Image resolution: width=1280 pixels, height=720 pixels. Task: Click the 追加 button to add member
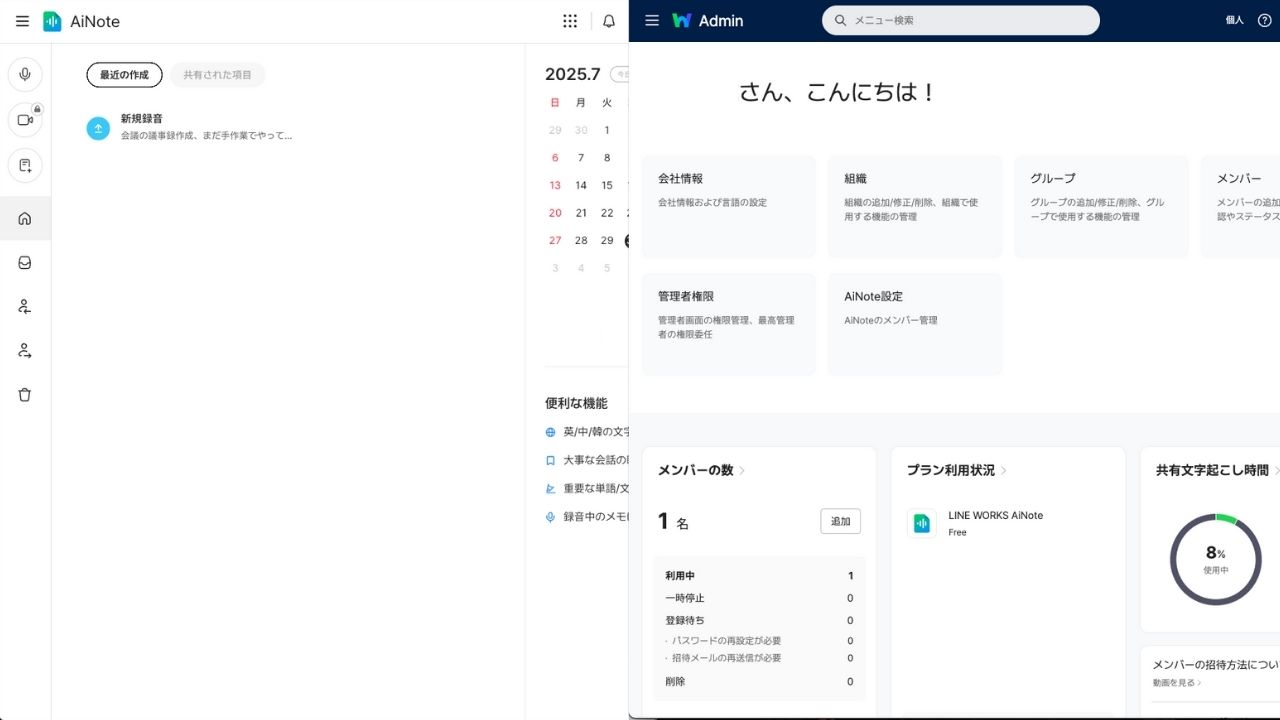(x=840, y=521)
